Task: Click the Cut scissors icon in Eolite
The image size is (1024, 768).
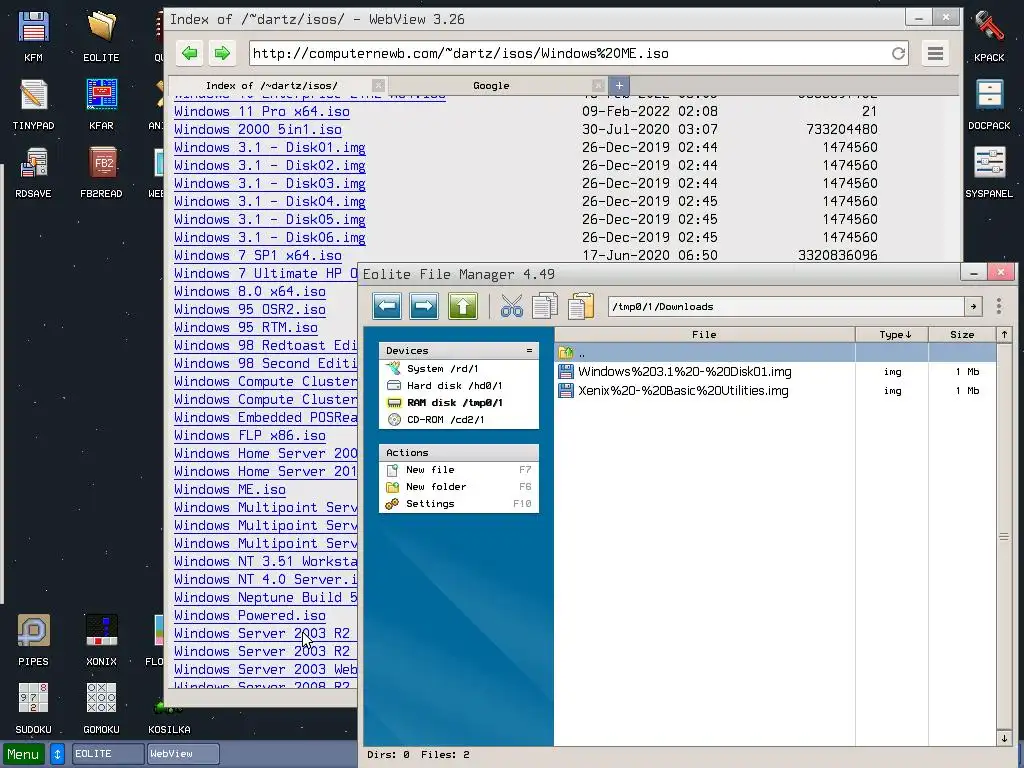Action: click(511, 306)
